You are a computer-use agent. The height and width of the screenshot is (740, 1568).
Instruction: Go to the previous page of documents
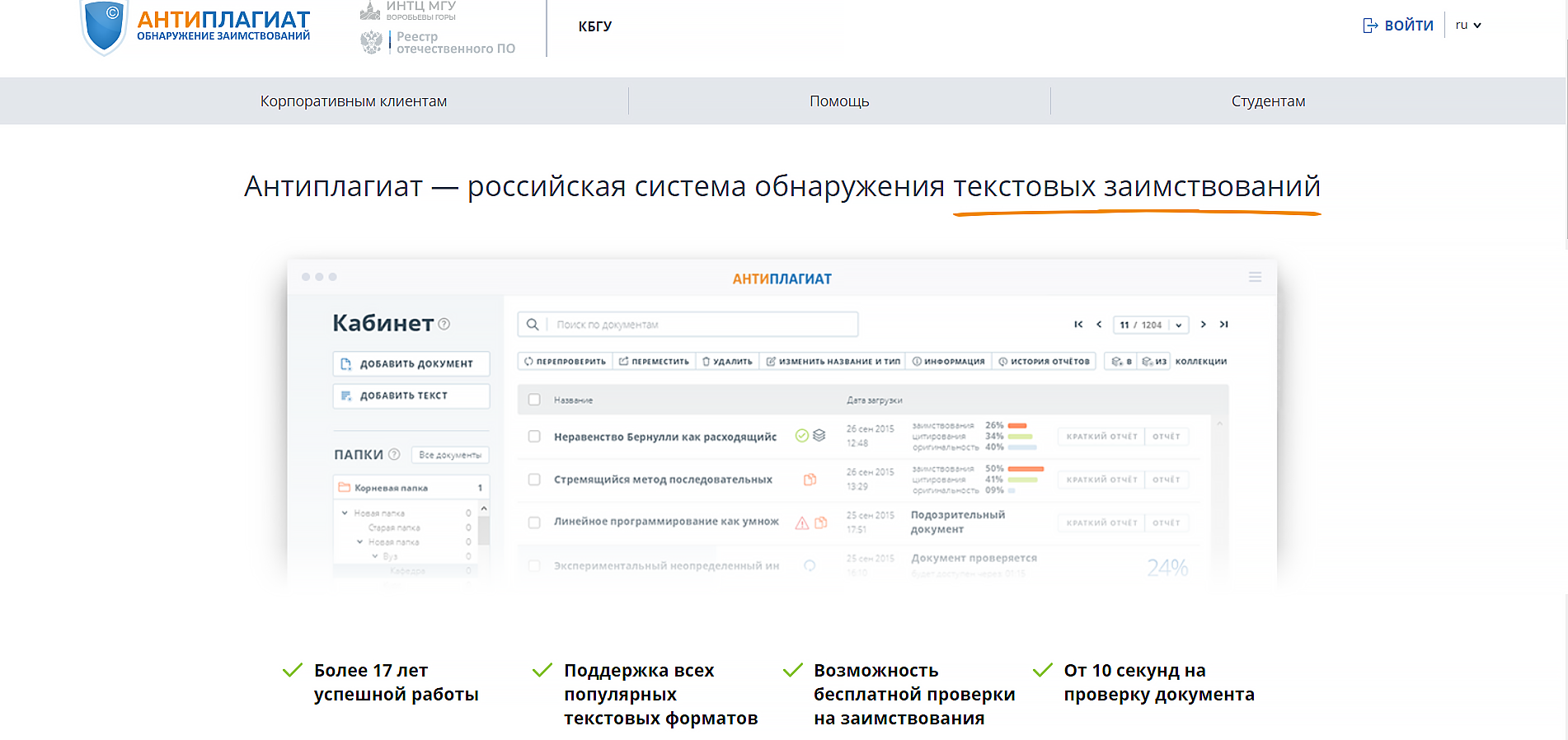point(1099,325)
